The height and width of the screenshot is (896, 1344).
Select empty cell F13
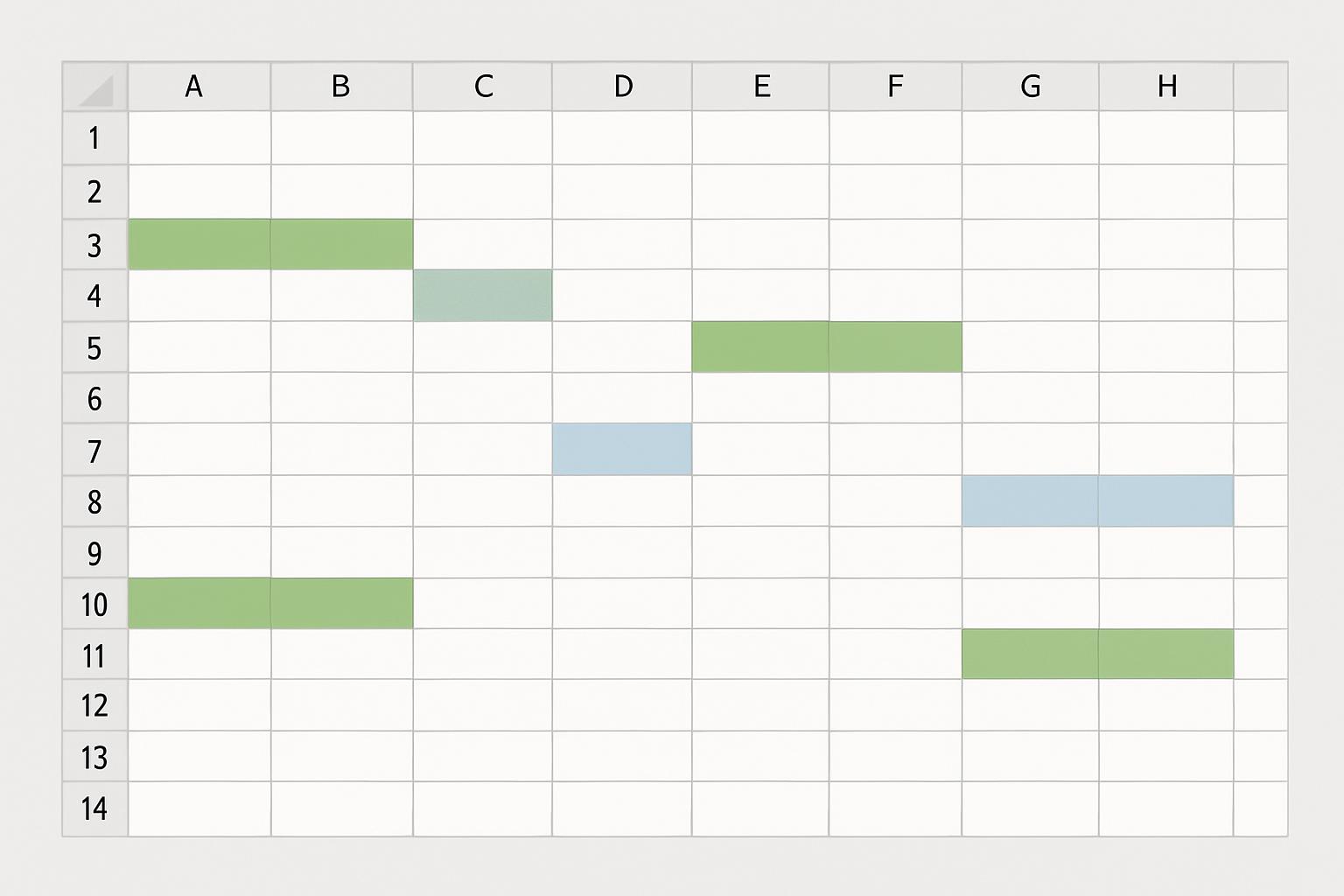click(x=895, y=757)
